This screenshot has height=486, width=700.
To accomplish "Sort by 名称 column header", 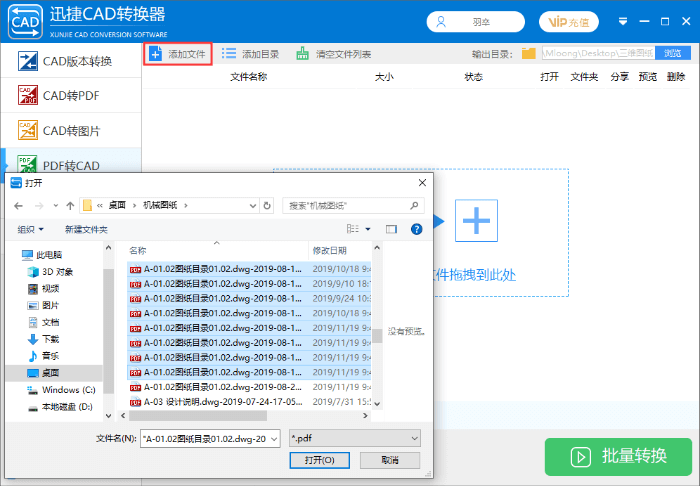I will pyautogui.click(x=138, y=251).
